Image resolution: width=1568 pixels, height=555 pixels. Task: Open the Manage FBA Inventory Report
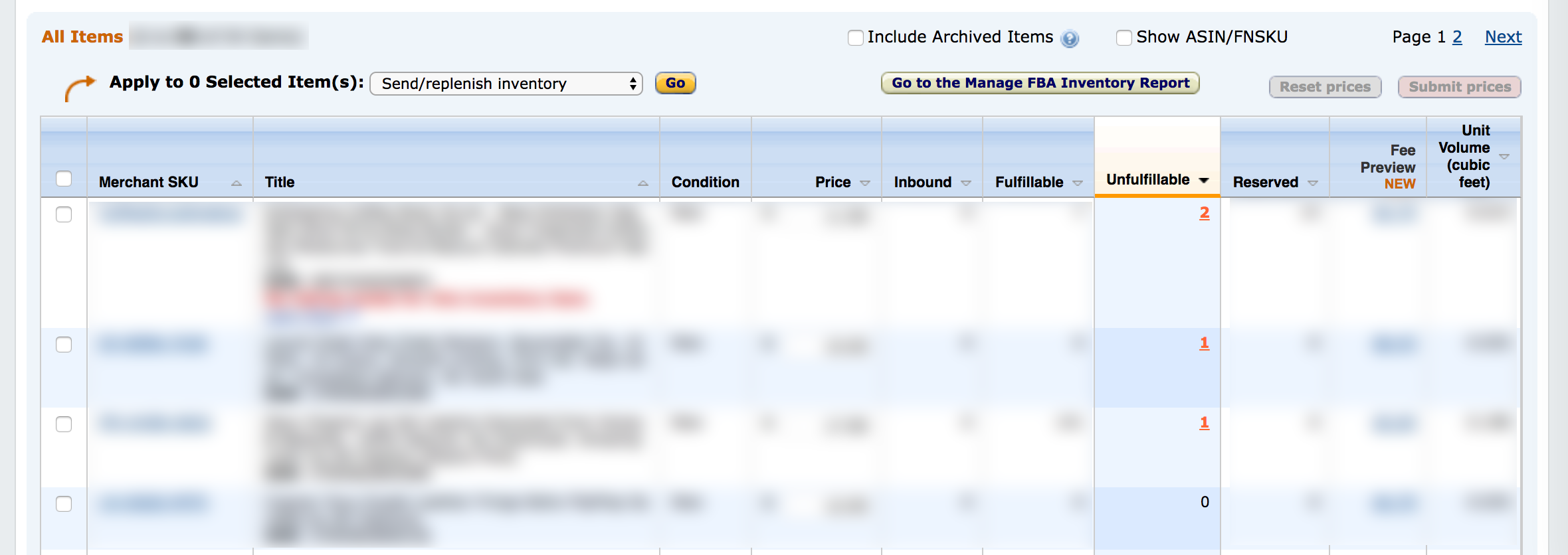(1040, 83)
